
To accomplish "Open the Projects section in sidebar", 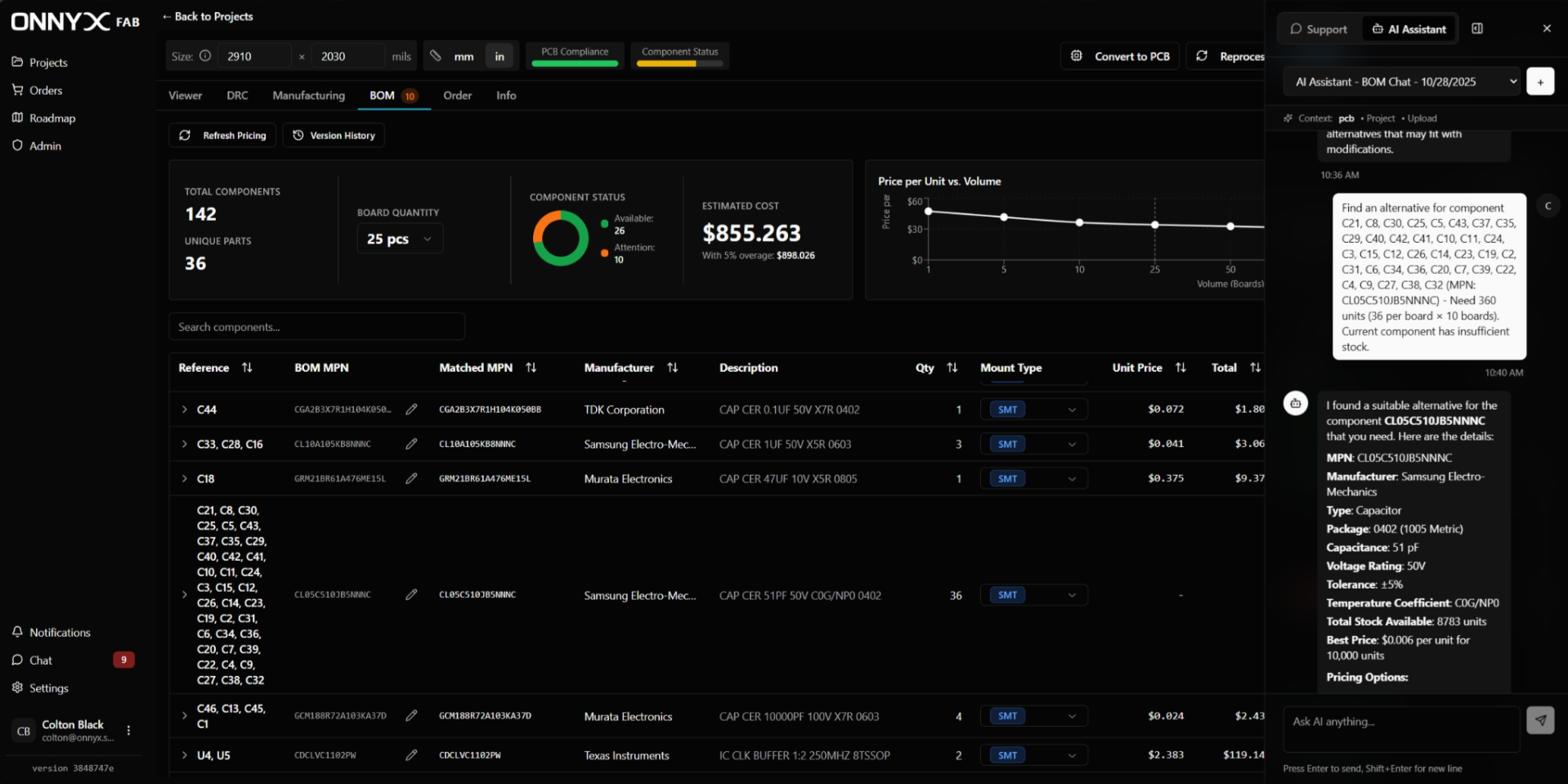I will 48,62.
